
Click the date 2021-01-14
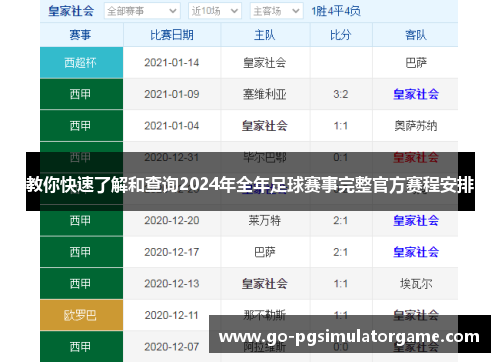pos(172,63)
